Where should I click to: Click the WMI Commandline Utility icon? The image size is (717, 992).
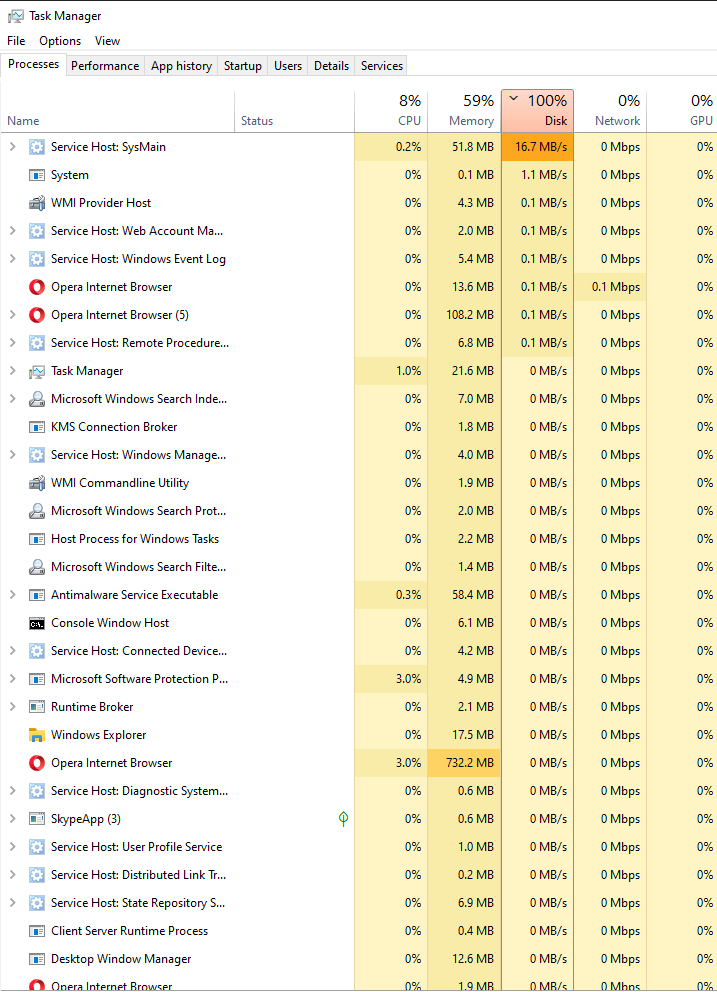point(37,483)
